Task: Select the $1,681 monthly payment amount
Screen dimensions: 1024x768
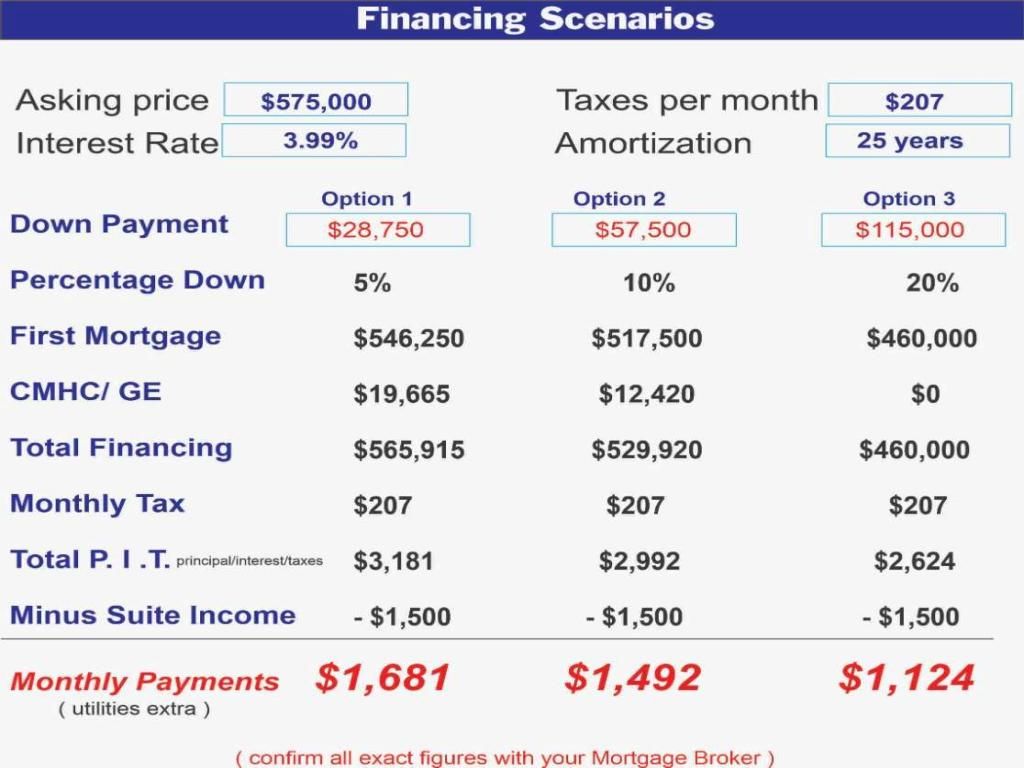Action: click(x=382, y=678)
